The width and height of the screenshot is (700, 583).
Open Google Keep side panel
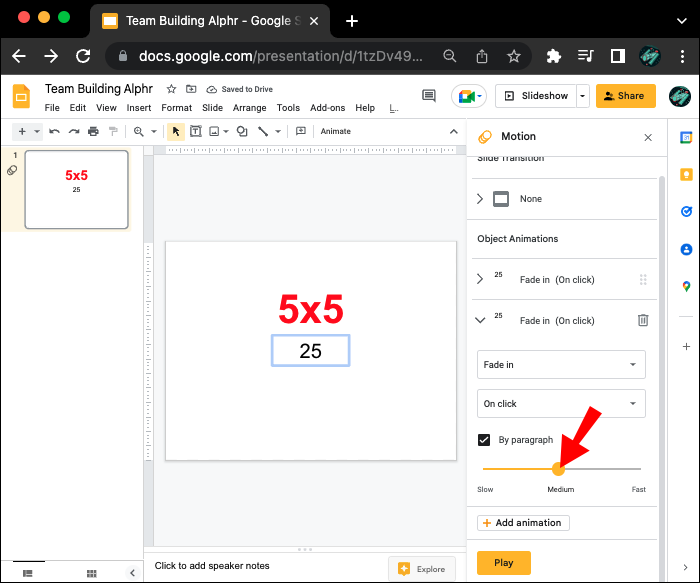click(x=686, y=175)
